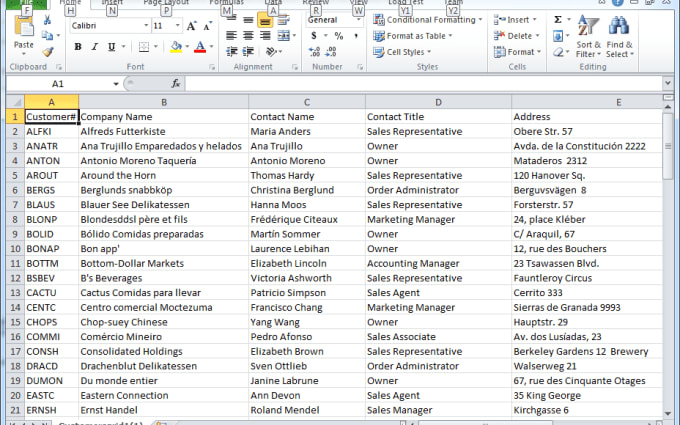Open Find & Select dropdown

(620, 49)
